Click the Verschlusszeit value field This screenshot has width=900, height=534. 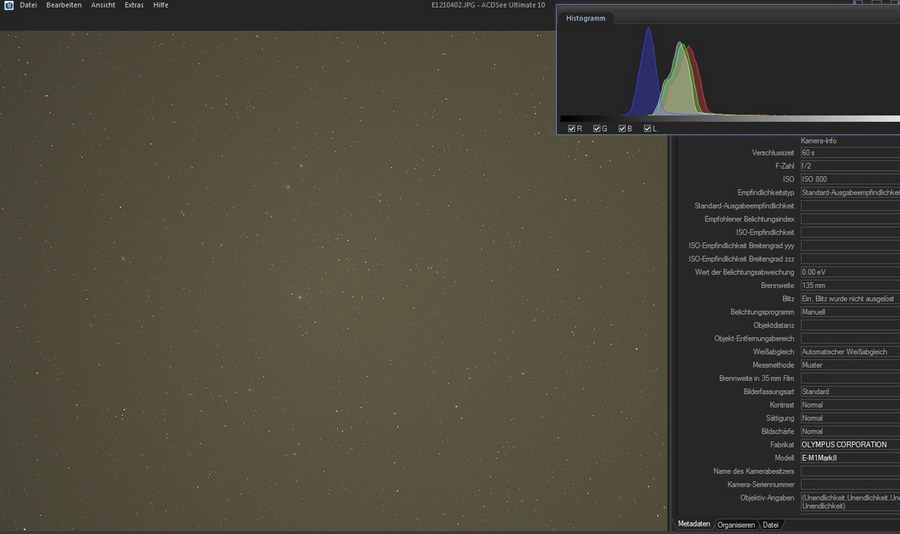click(849, 153)
